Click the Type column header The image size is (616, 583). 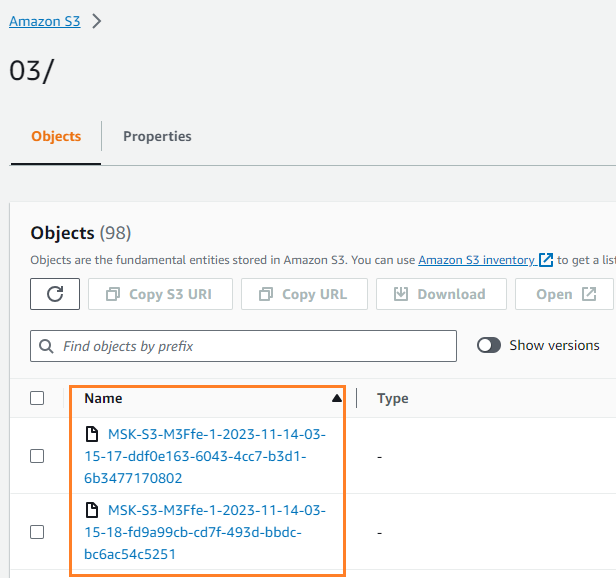pyautogui.click(x=393, y=398)
